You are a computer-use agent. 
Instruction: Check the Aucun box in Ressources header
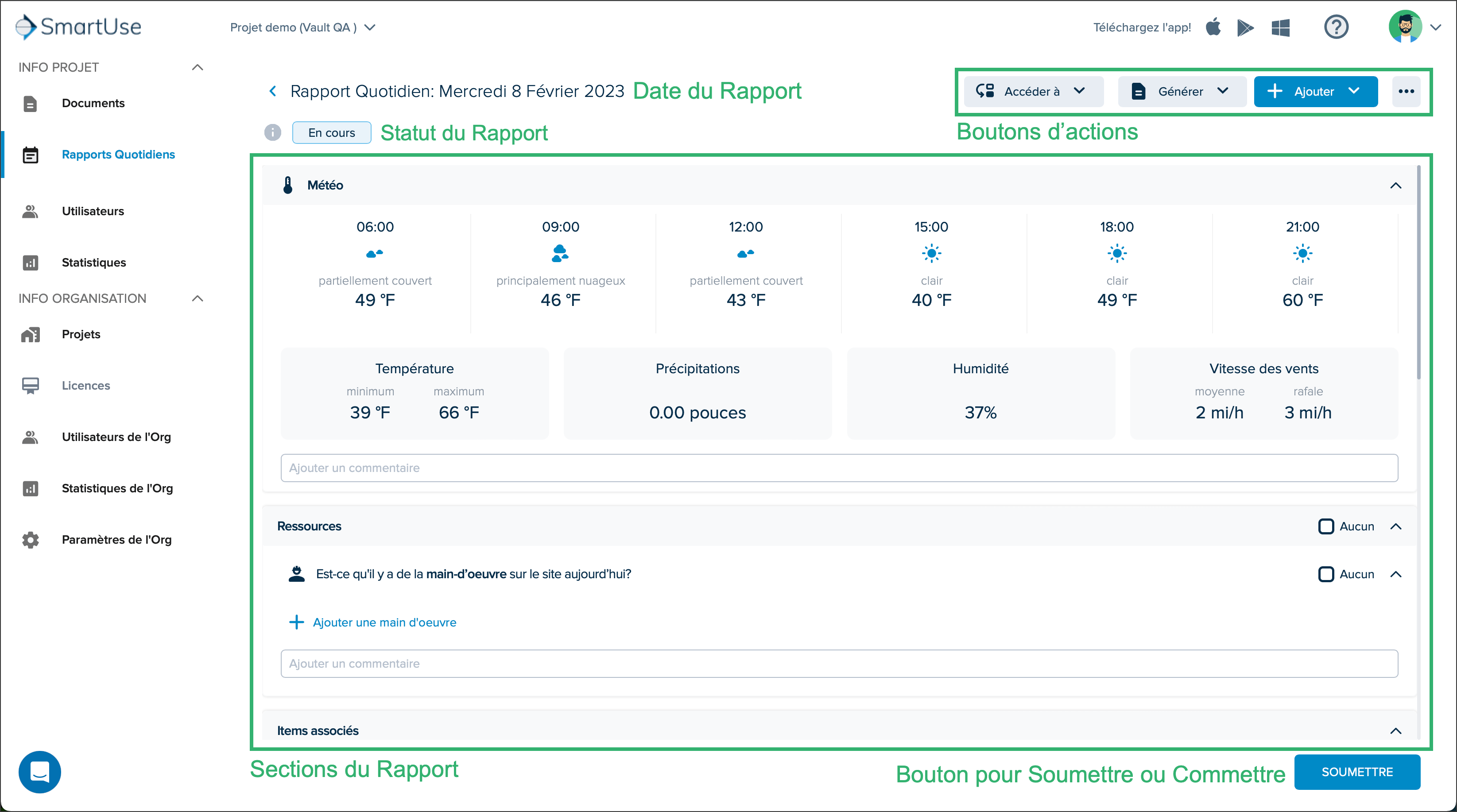(x=1326, y=526)
